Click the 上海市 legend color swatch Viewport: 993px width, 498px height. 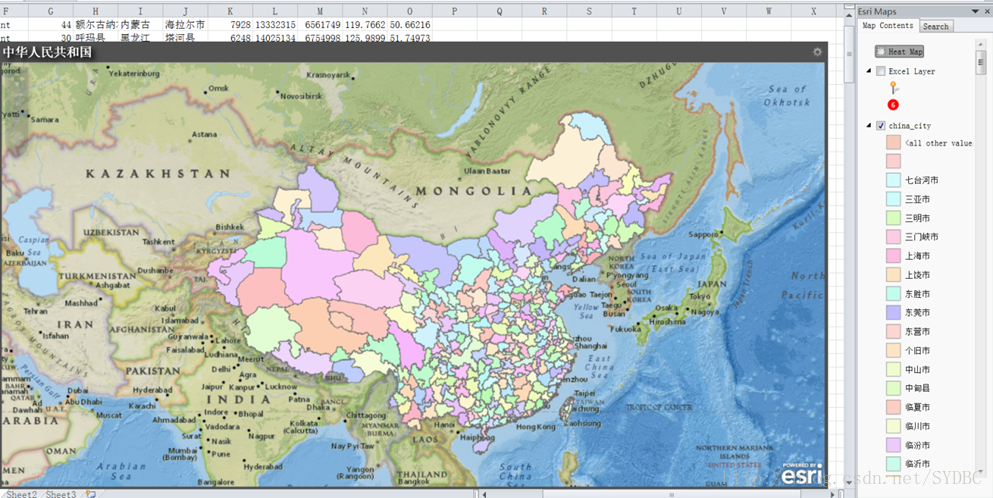point(893,256)
